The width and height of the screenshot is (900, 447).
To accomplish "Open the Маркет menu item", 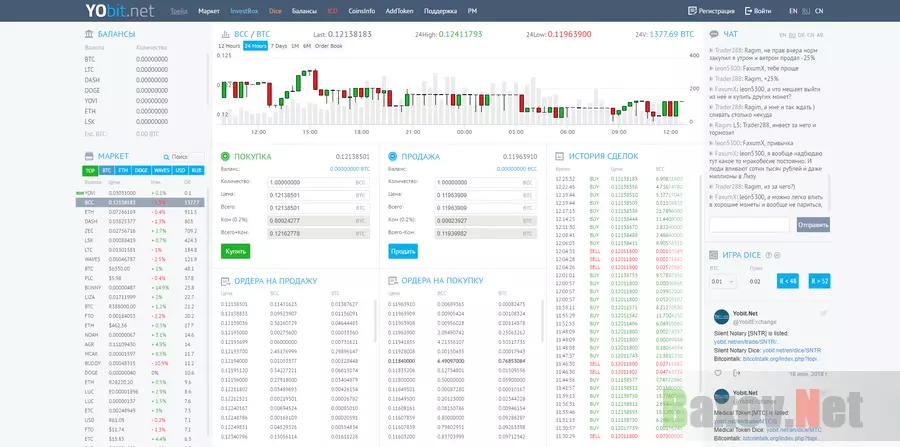I will (x=209, y=11).
